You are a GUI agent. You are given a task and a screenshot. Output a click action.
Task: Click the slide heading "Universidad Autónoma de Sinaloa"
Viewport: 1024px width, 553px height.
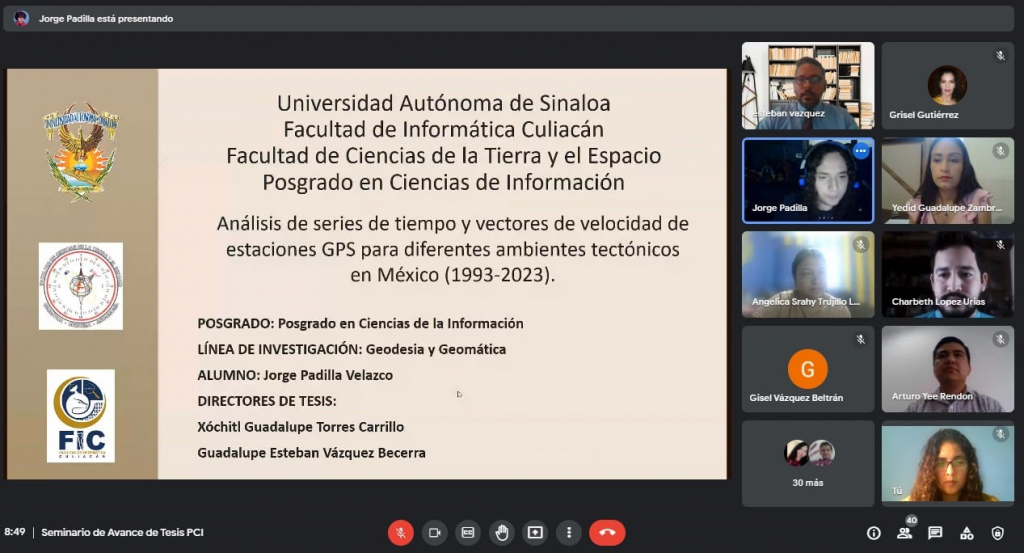click(x=443, y=103)
